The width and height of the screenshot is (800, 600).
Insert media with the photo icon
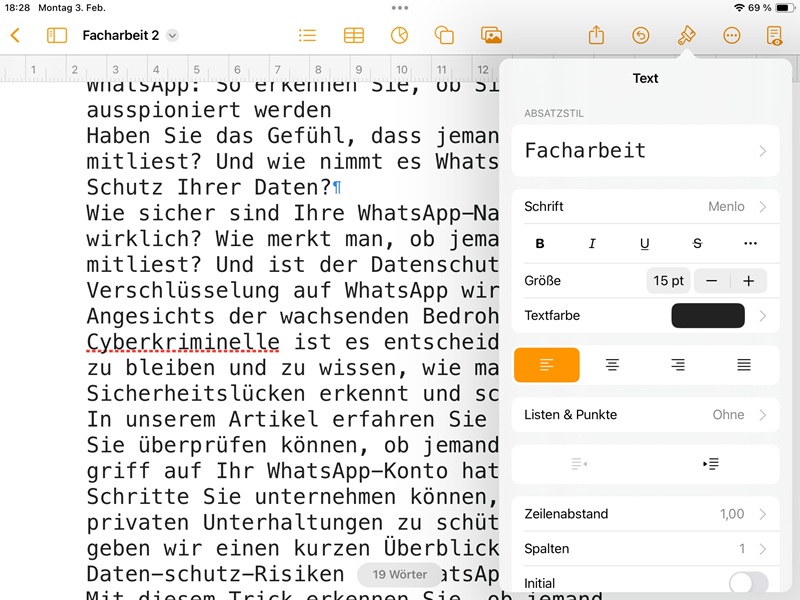click(491, 35)
